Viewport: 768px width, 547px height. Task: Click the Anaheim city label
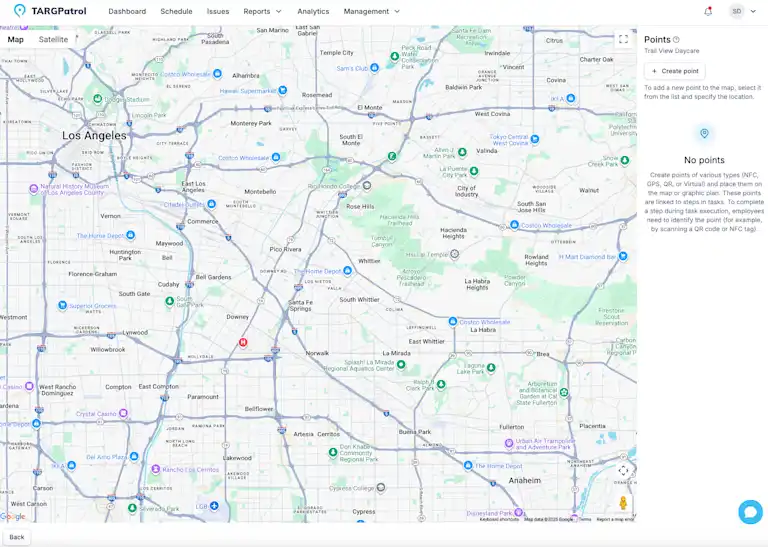[525, 480]
